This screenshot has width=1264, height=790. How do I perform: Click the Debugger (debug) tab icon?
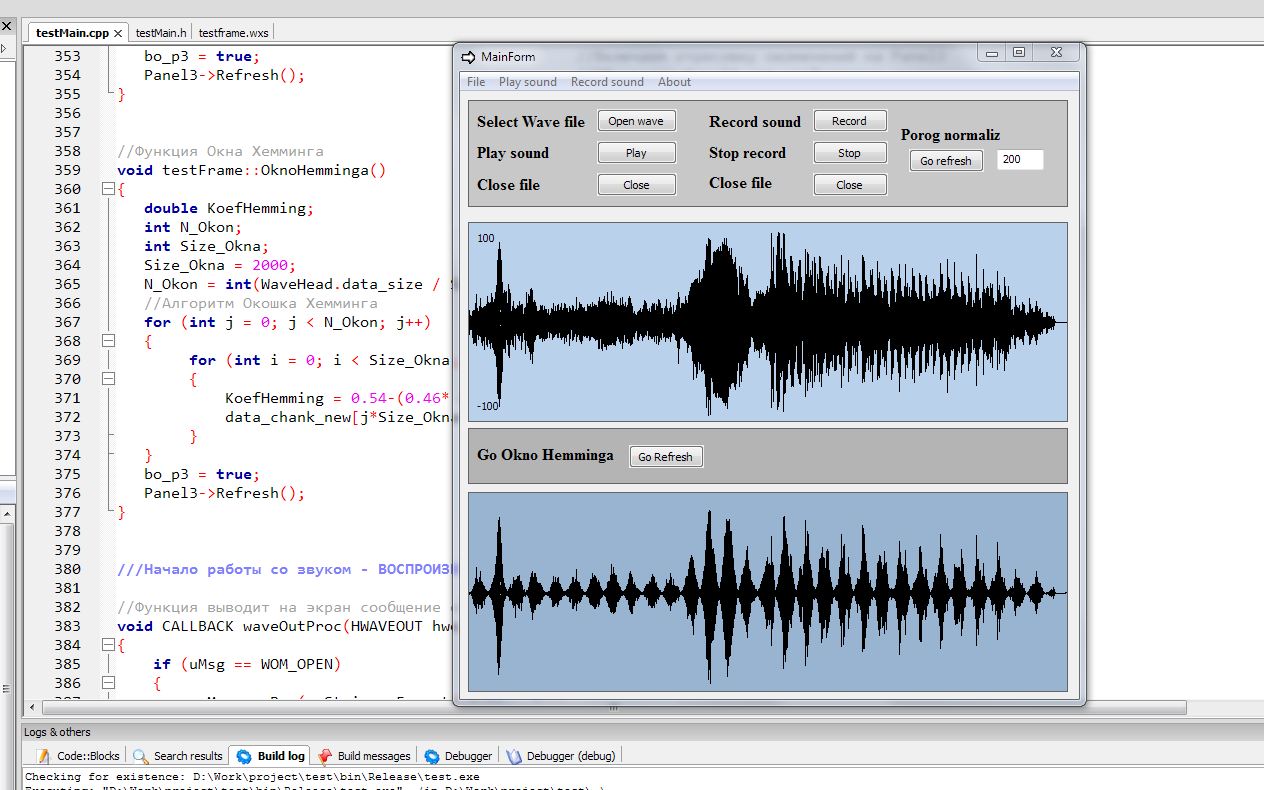(x=514, y=756)
